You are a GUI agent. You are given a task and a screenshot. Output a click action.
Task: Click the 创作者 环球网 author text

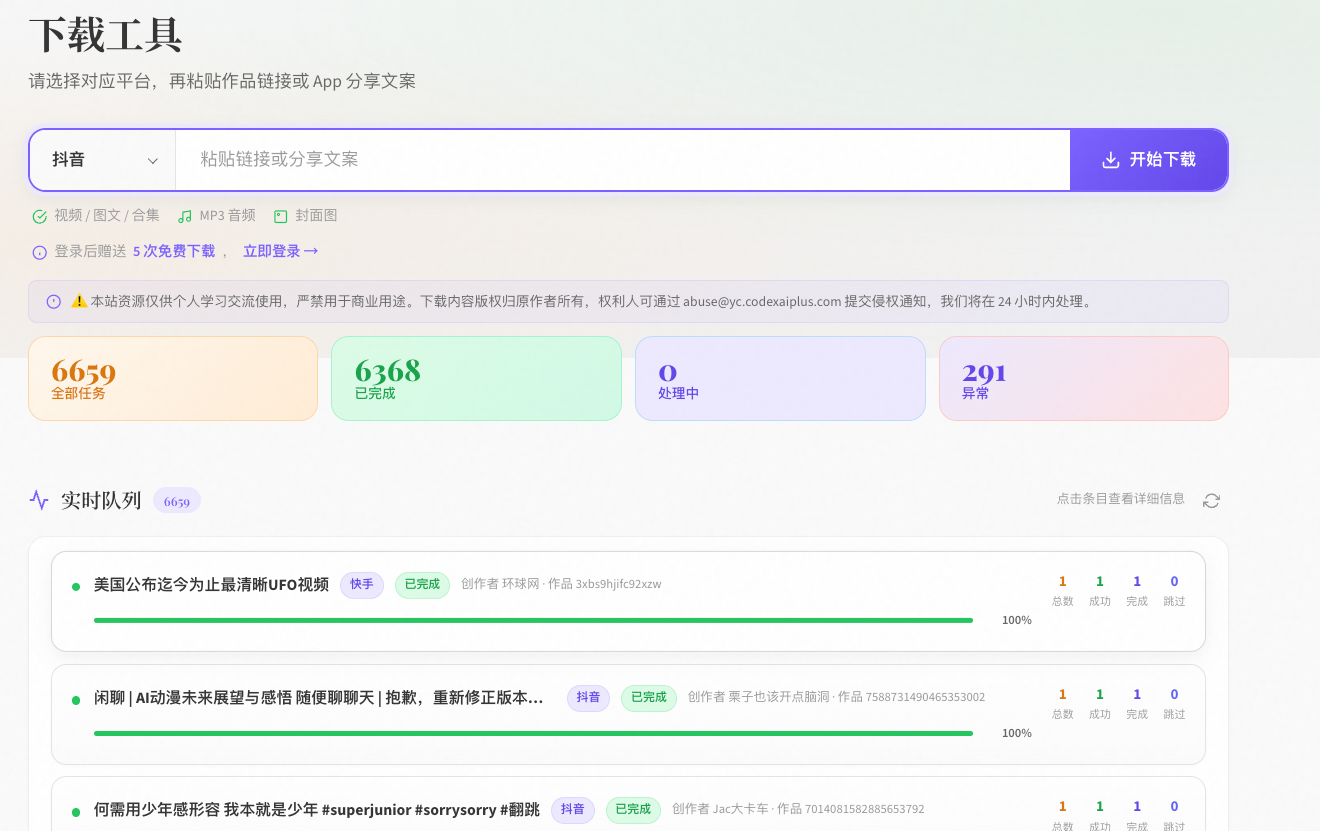coord(500,584)
